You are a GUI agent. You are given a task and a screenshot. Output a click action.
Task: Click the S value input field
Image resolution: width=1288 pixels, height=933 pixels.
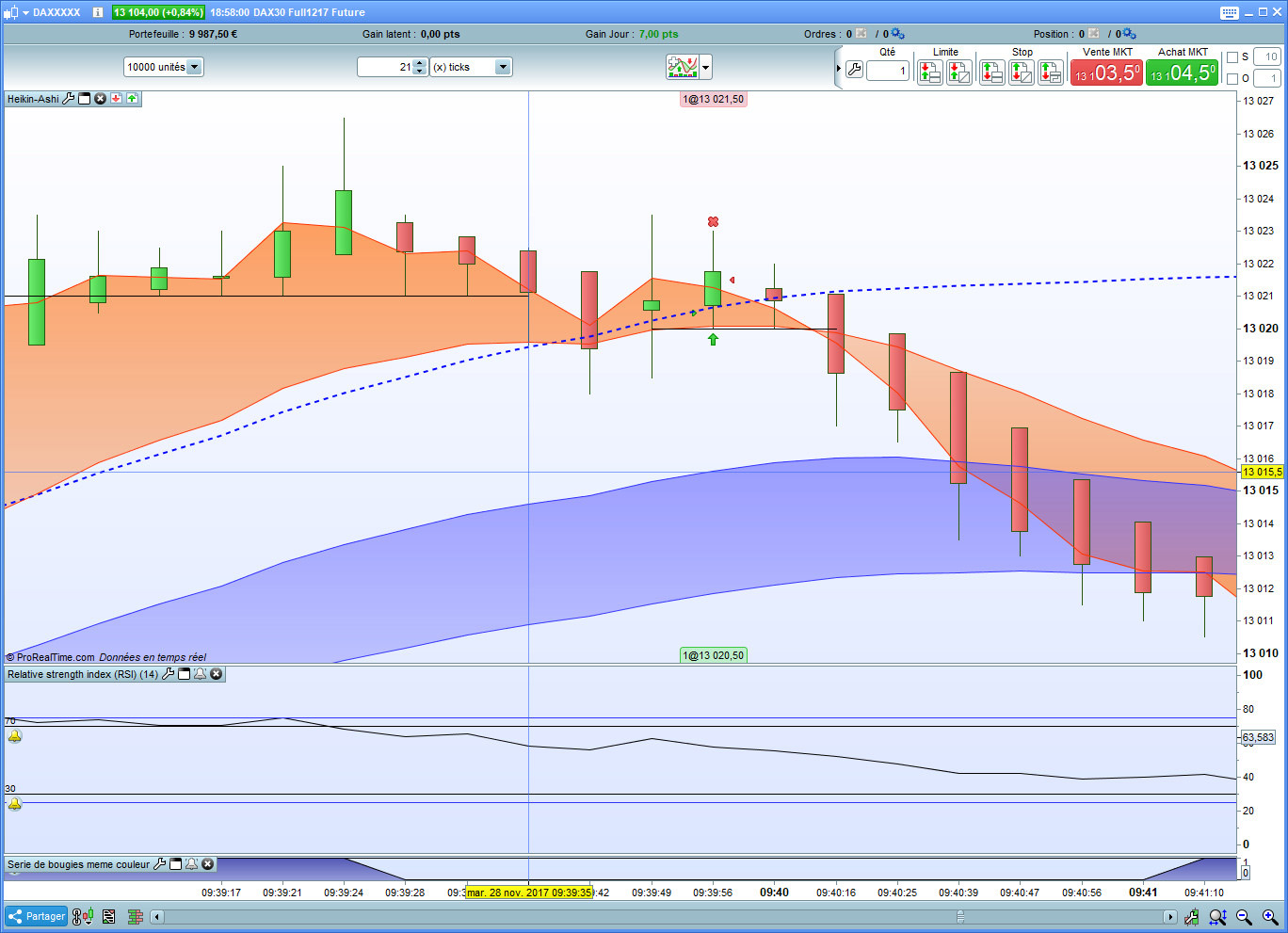point(1267,57)
